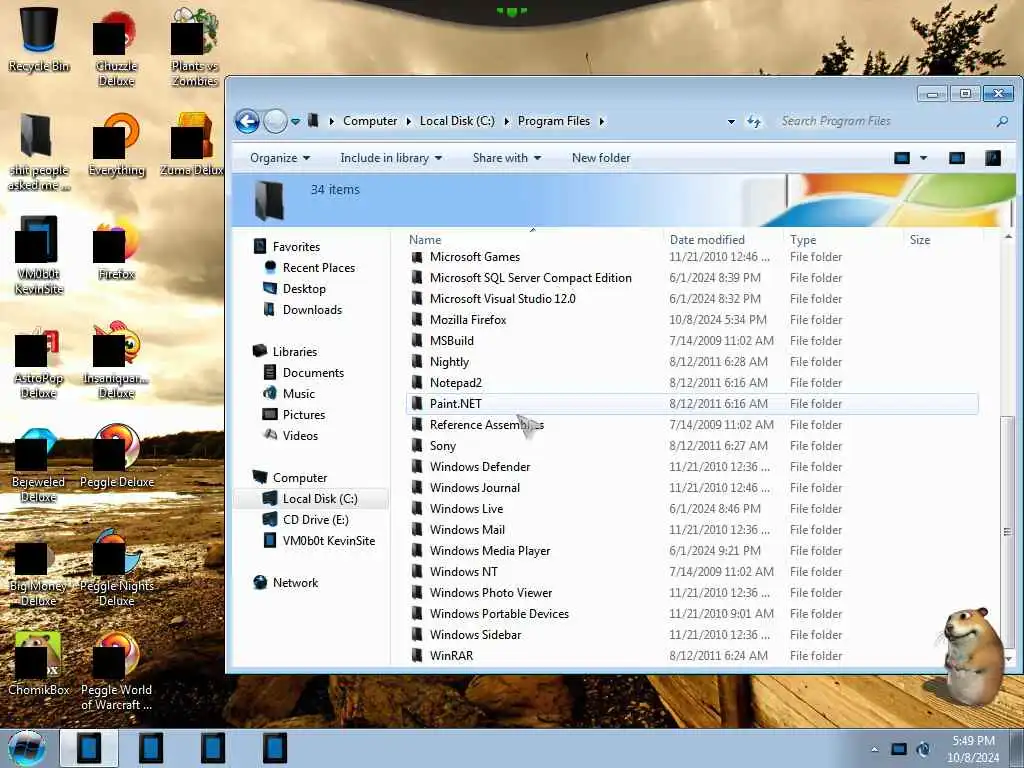Image resolution: width=1024 pixels, height=768 pixels.
Task: Click the help icon in Explorer toolbar
Action: (x=993, y=158)
